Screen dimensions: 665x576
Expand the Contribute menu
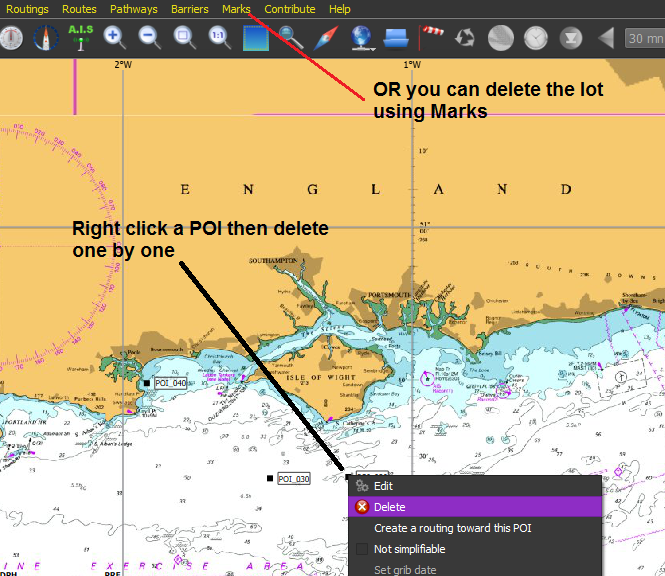point(290,9)
